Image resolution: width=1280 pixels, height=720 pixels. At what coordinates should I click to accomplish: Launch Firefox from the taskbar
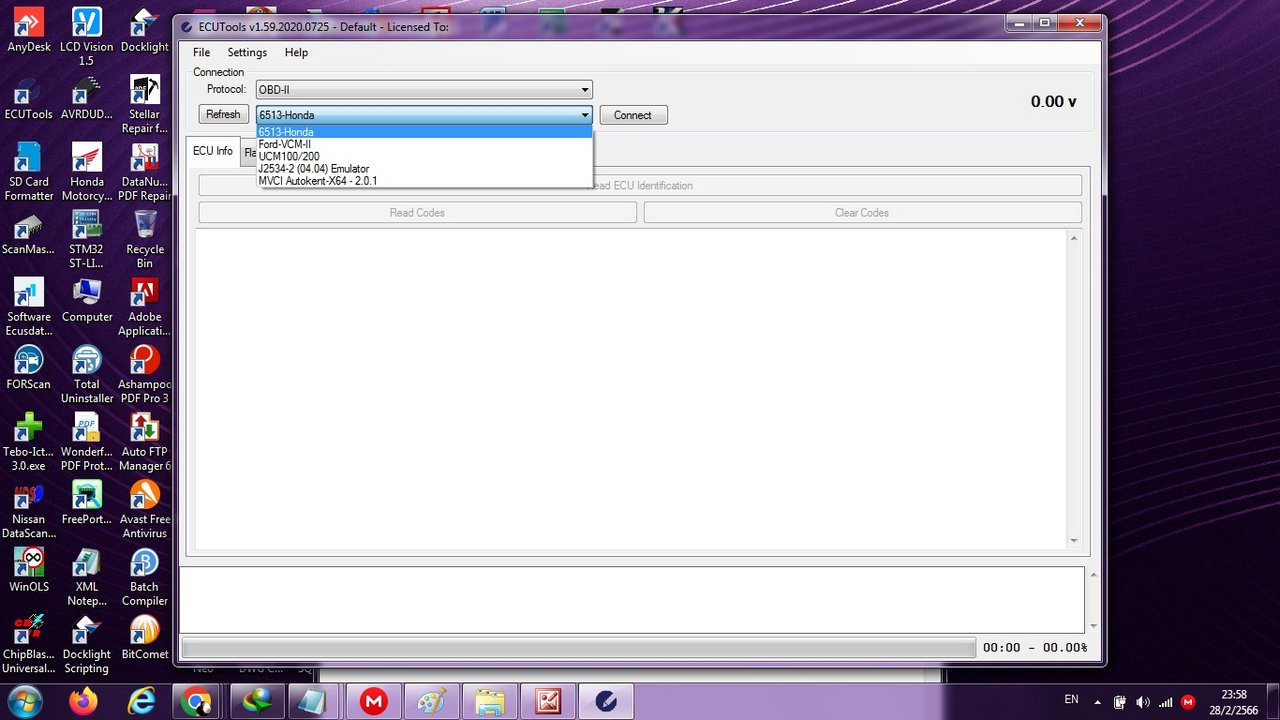pos(84,702)
